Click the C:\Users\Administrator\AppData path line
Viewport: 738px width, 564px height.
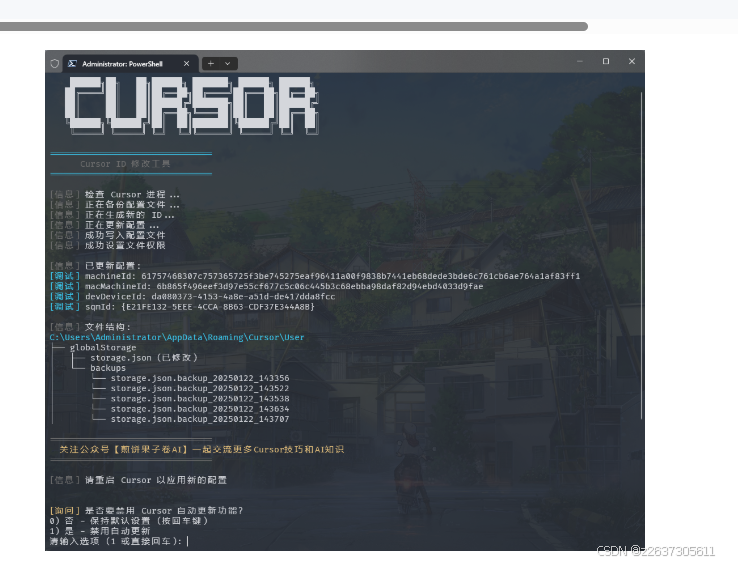(x=177, y=338)
